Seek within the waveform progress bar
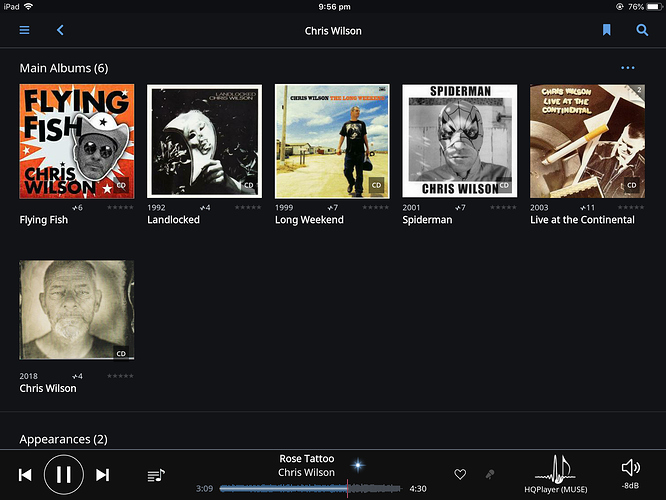This screenshot has width=666, height=500. point(310,489)
